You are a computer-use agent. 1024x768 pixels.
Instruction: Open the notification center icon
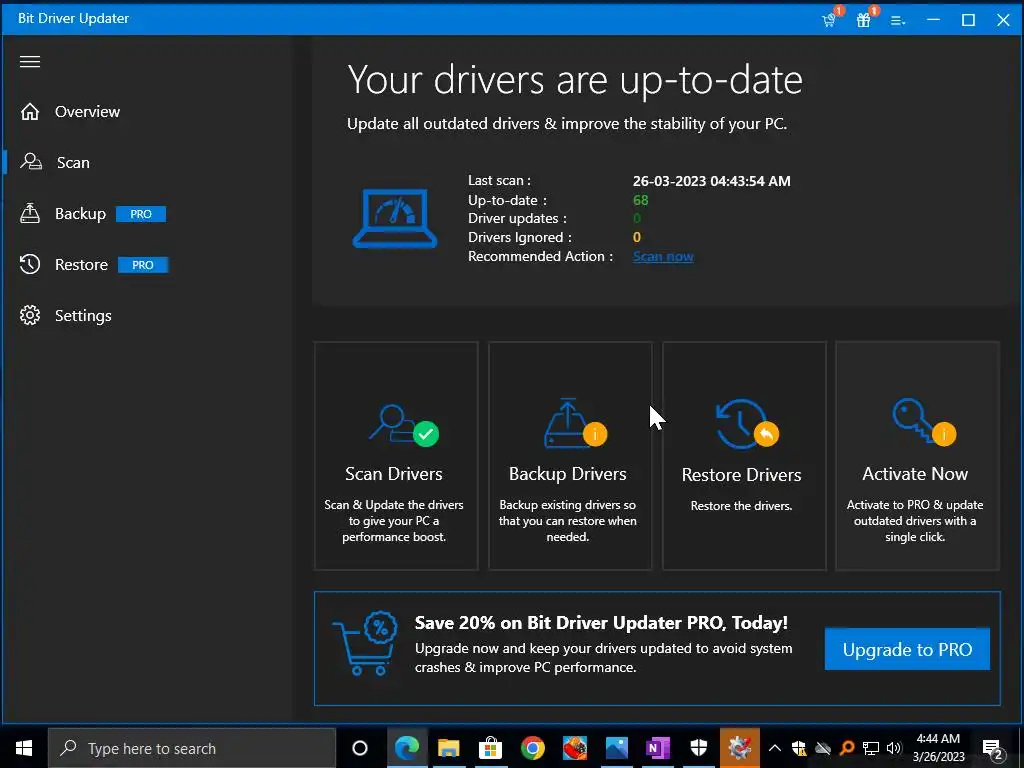click(x=993, y=749)
